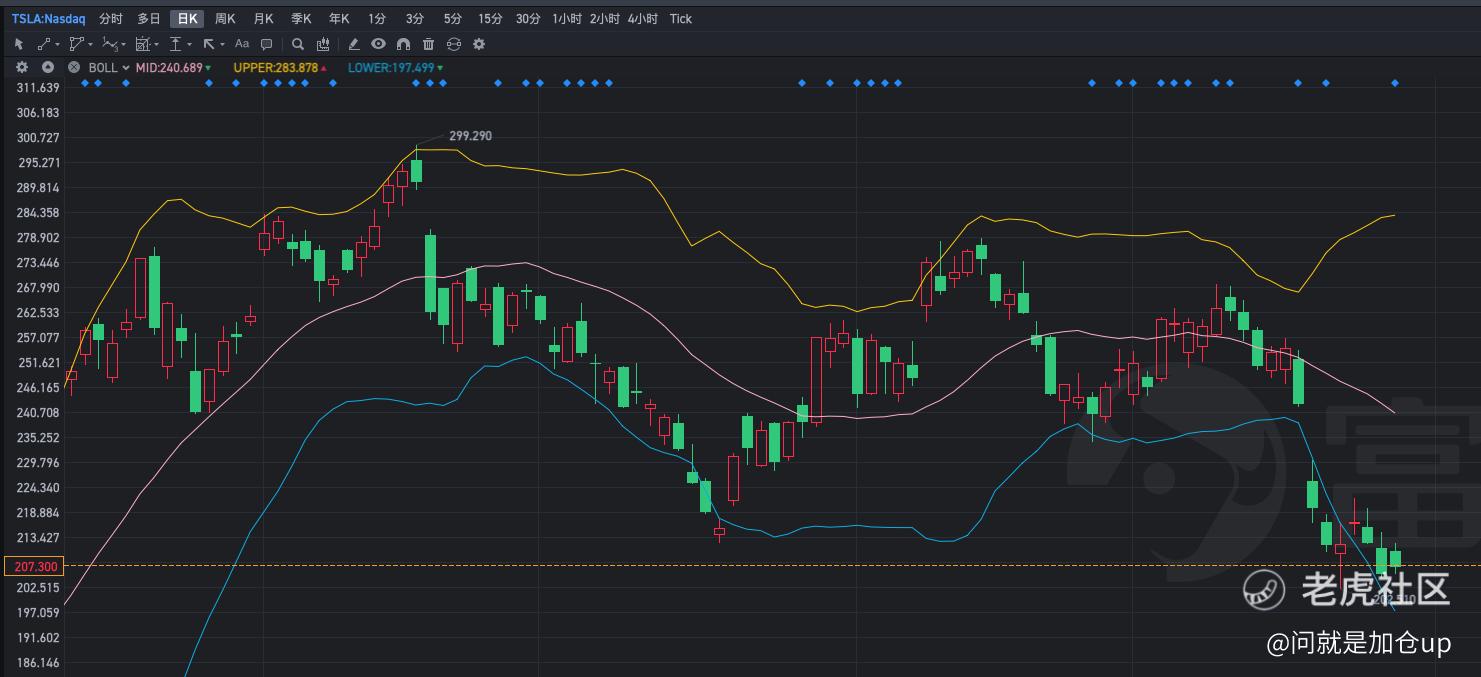Screen dimensions: 1481x677
Task: Select the cursor pointer tool
Action: (19, 44)
